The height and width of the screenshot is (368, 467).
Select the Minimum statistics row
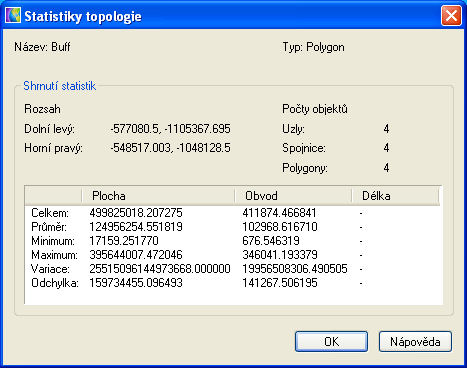[233, 241]
